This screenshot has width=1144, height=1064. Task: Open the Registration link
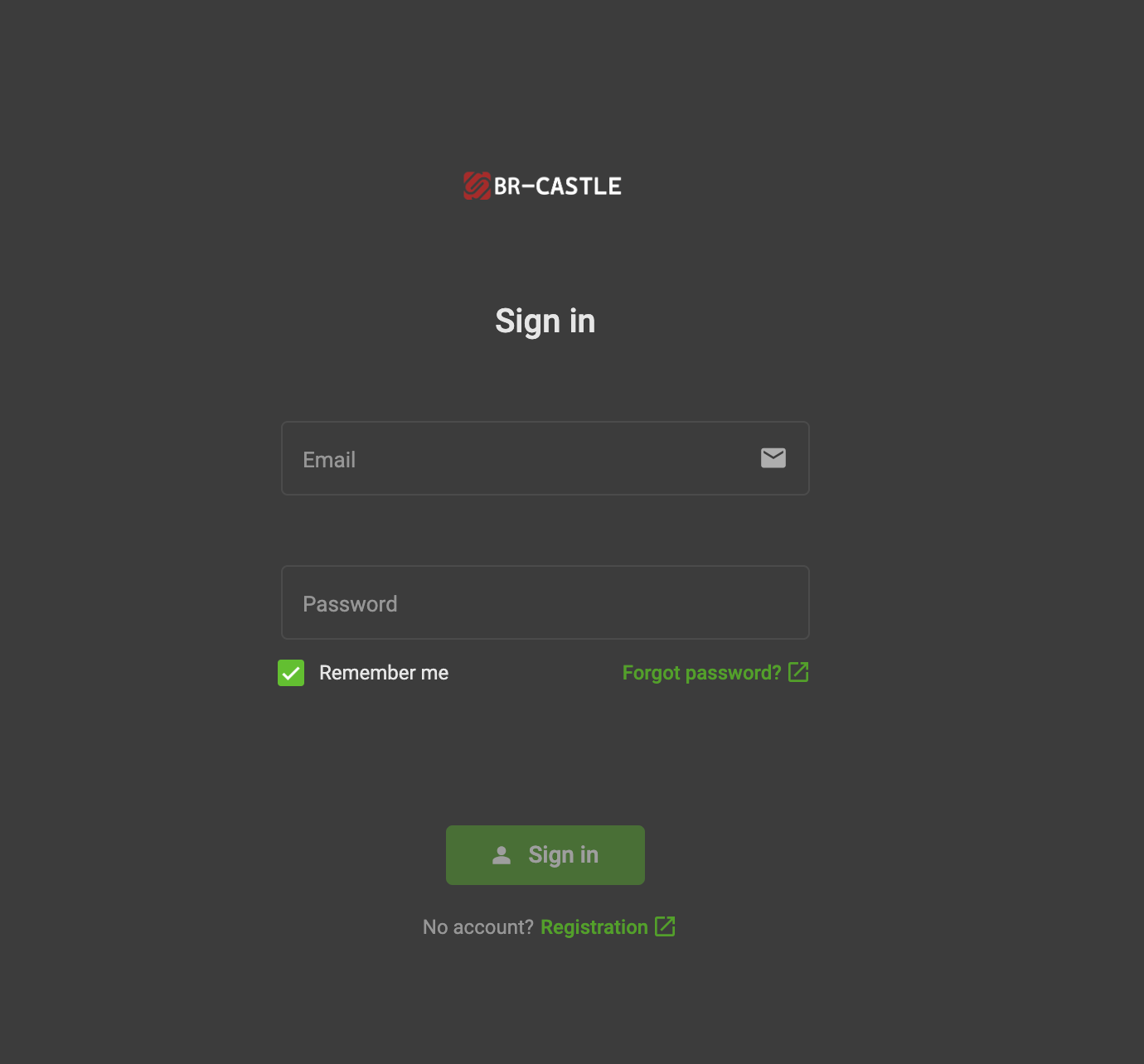pyautogui.click(x=594, y=927)
